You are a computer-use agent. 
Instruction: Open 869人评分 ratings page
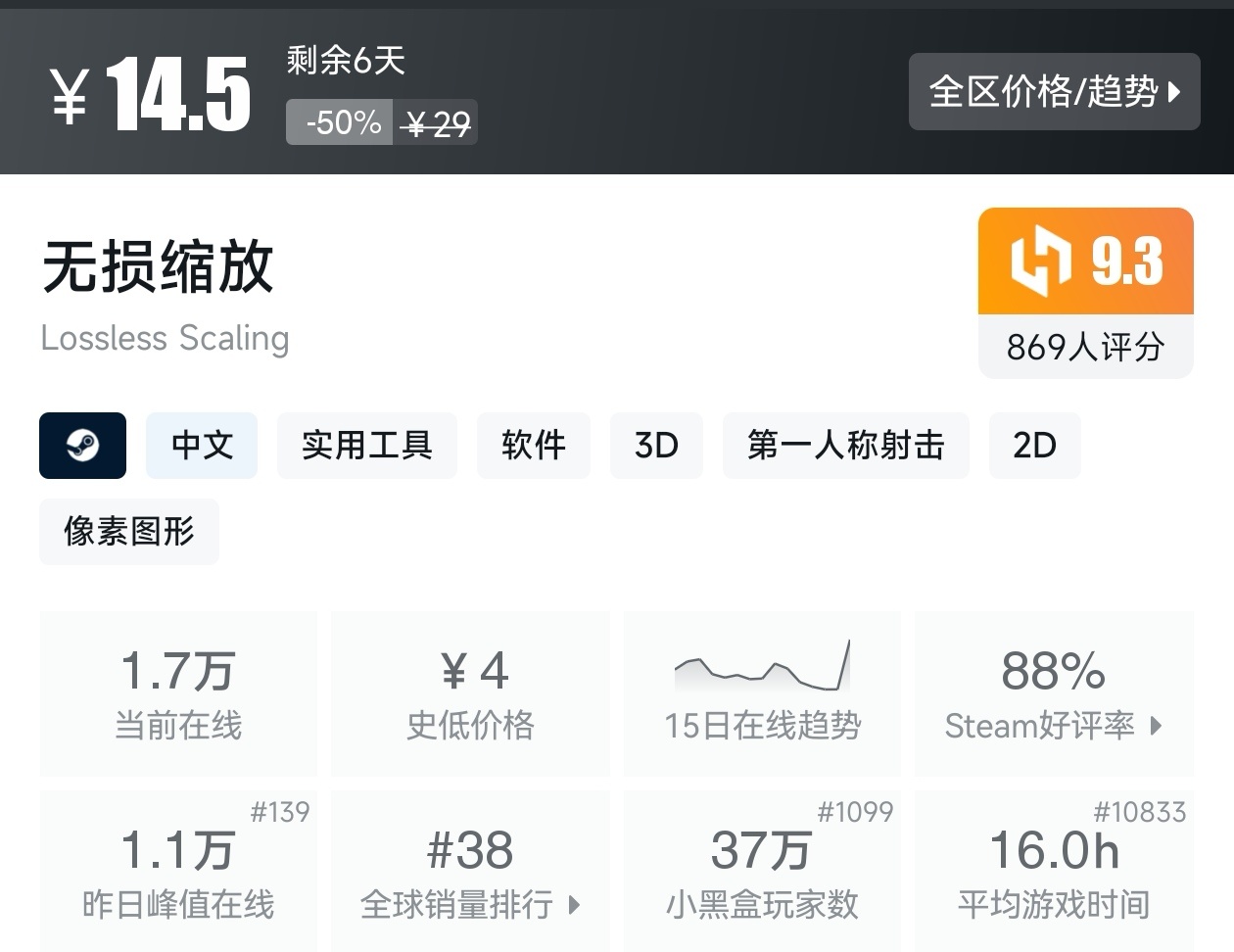(1085, 347)
